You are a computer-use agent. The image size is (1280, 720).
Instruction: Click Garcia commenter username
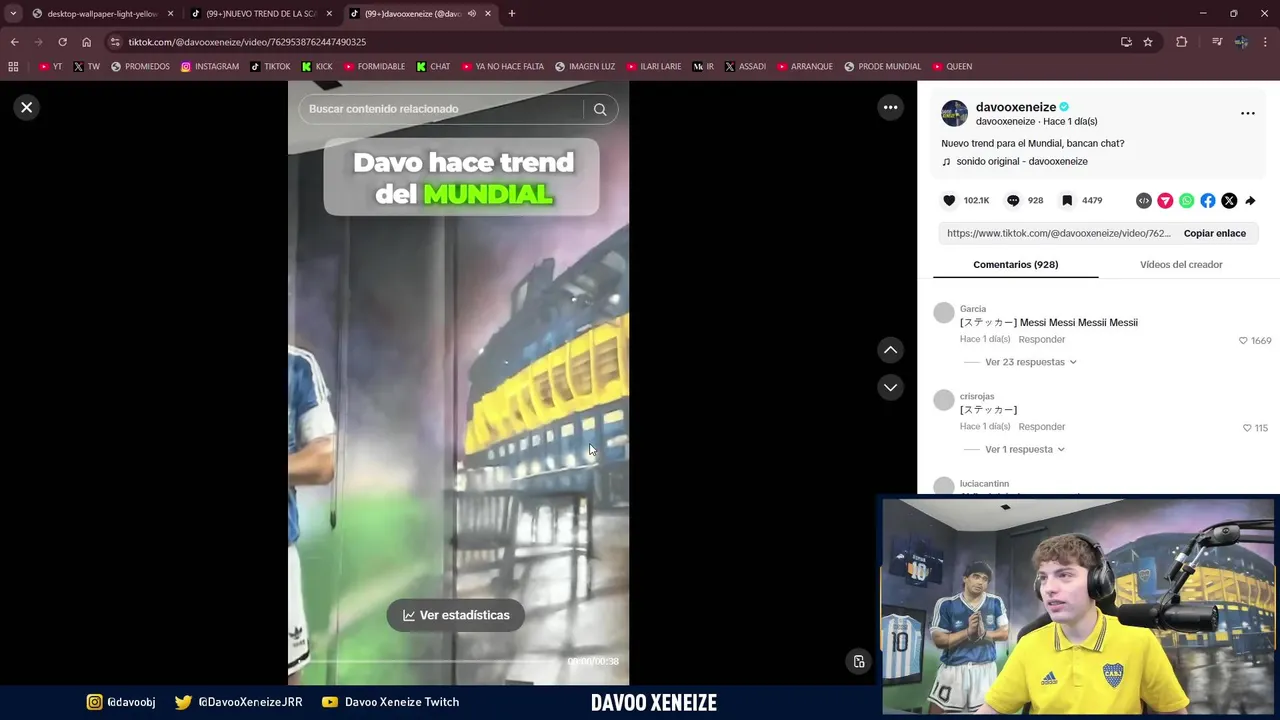(x=973, y=309)
